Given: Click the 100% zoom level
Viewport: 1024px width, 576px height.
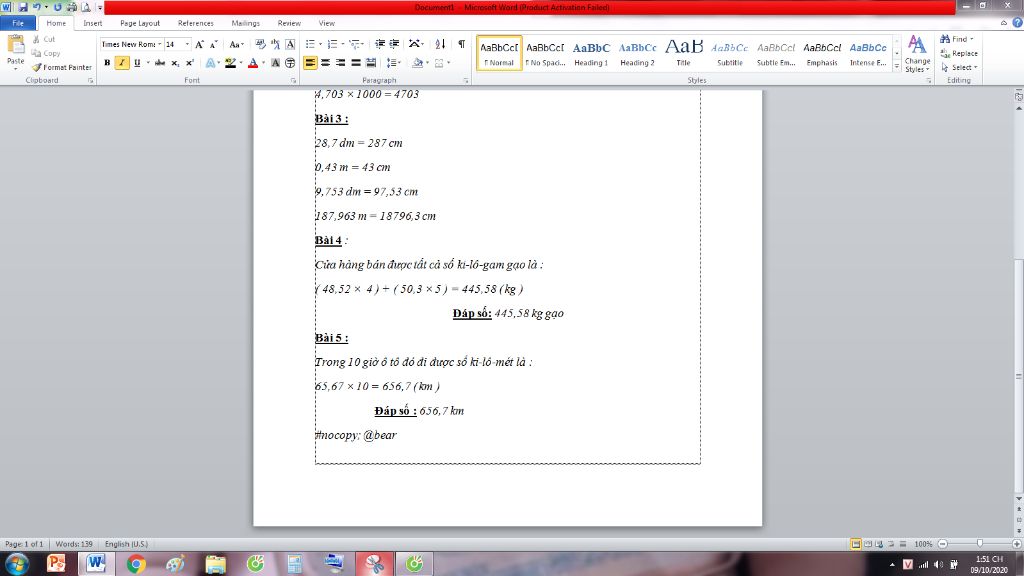Looking at the screenshot, I should click(923, 544).
